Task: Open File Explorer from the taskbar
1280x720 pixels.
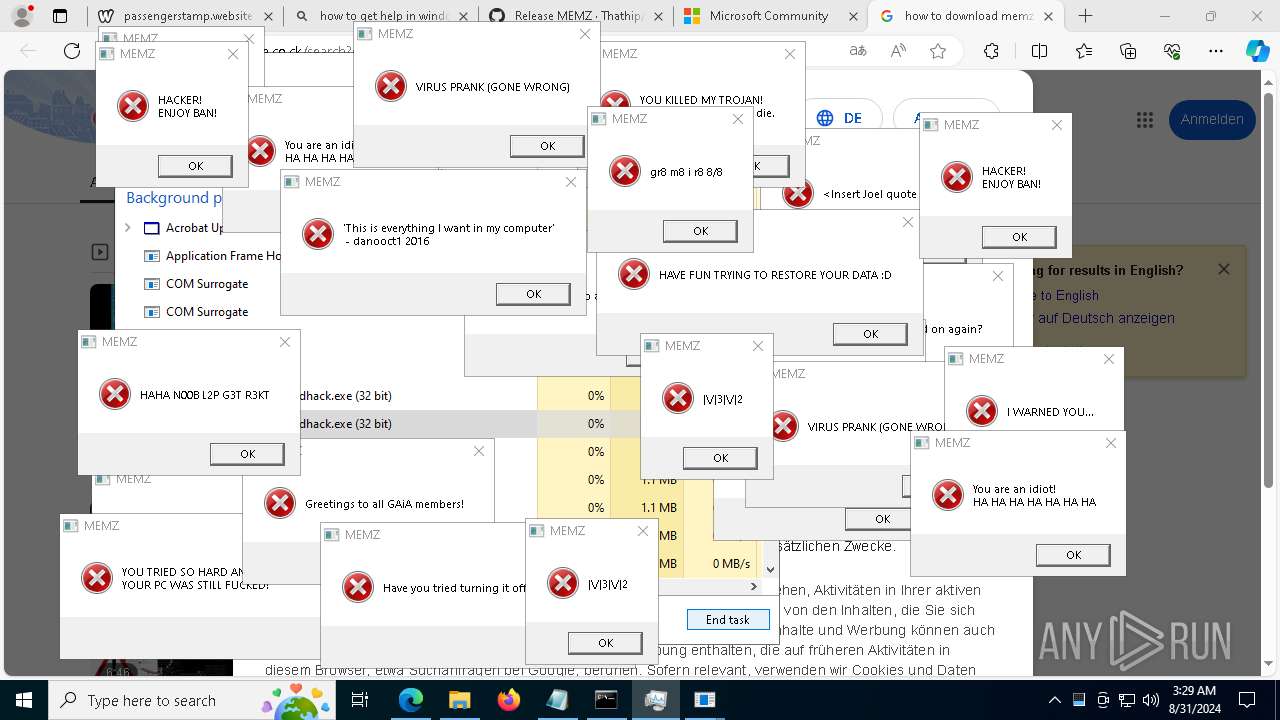Action: tap(459, 700)
